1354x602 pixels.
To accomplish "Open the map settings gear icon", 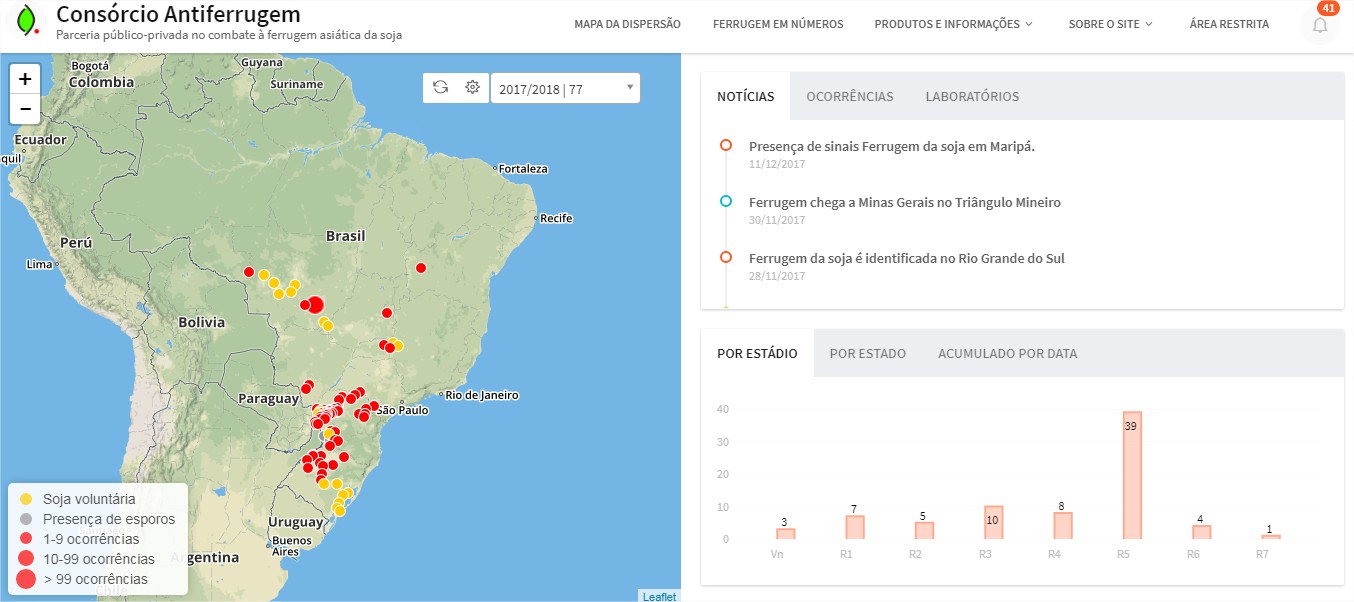I will 472,88.
